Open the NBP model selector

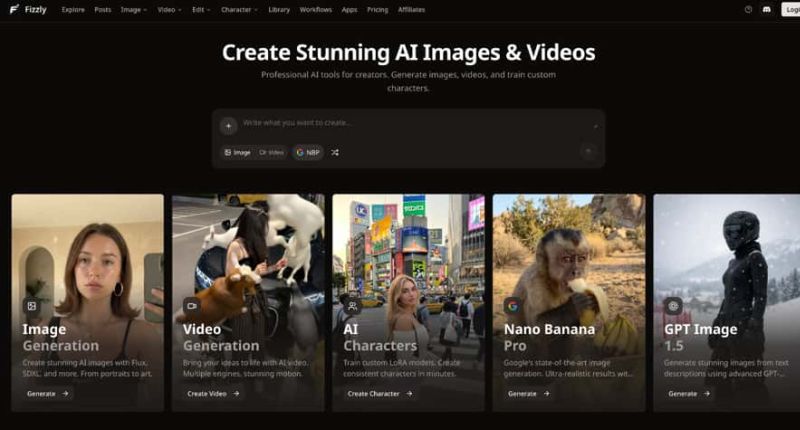[x=308, y=152]
